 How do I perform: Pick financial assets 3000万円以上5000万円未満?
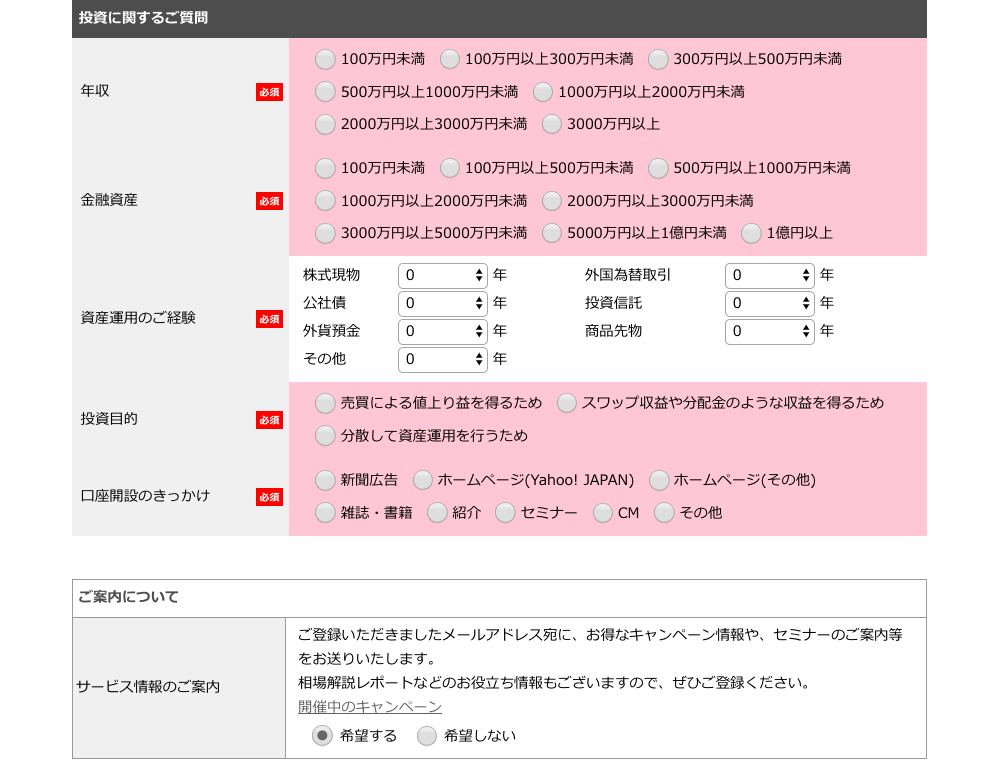pos(325,233)
